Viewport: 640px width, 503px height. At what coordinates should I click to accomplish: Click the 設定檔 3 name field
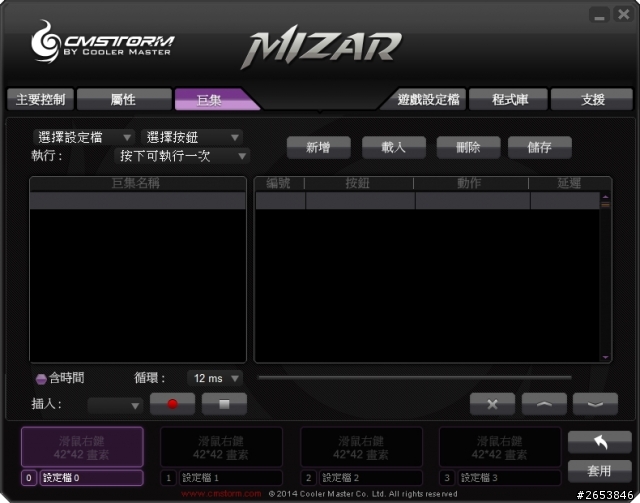[510, 478]
